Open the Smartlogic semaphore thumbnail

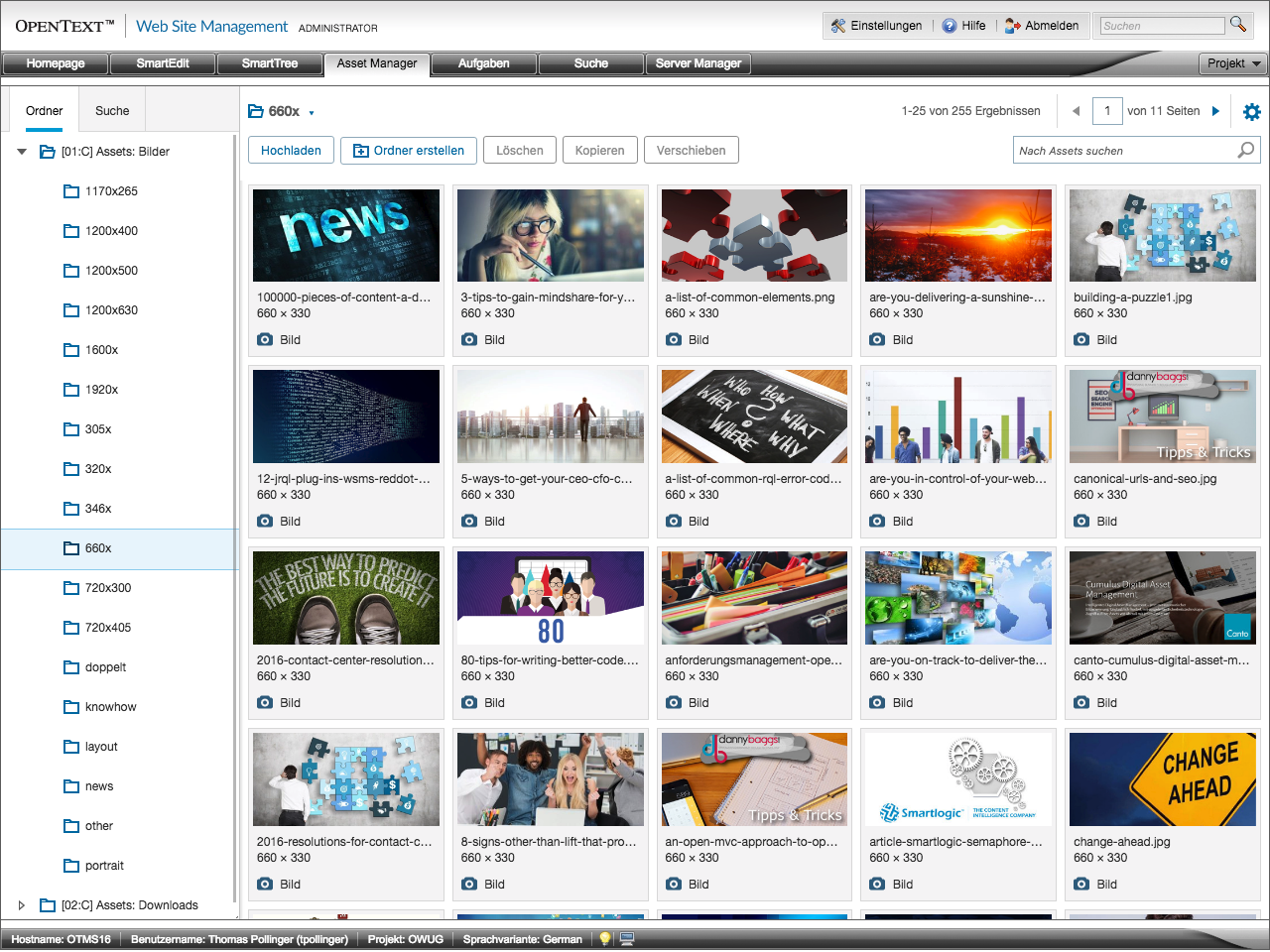958,779
